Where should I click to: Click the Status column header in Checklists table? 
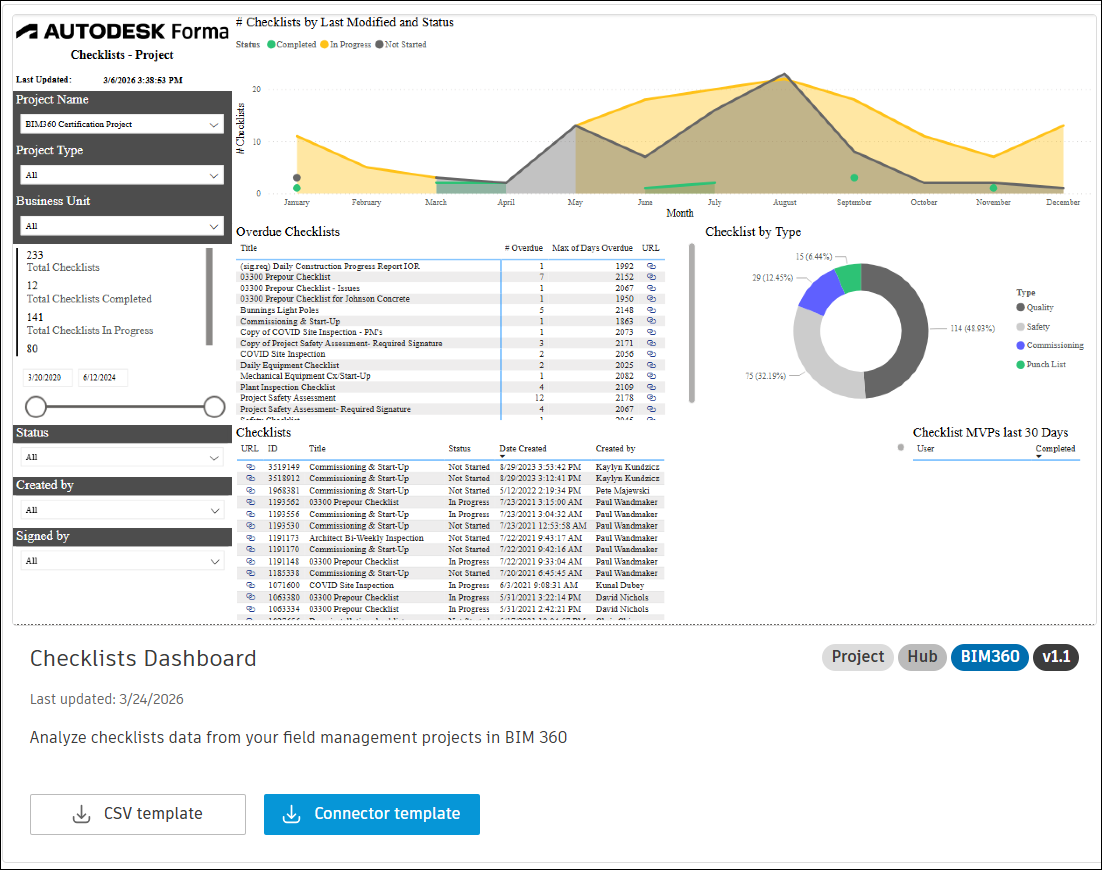tap(460, 448)
